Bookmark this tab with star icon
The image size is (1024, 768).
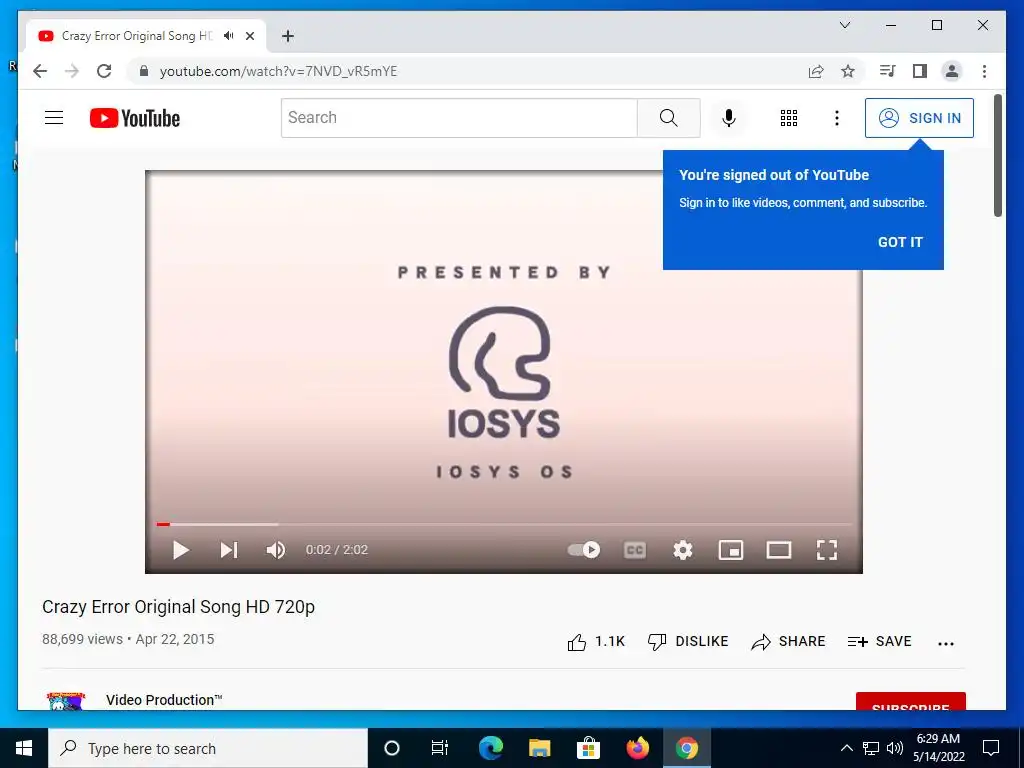click(x=848, y=71)
